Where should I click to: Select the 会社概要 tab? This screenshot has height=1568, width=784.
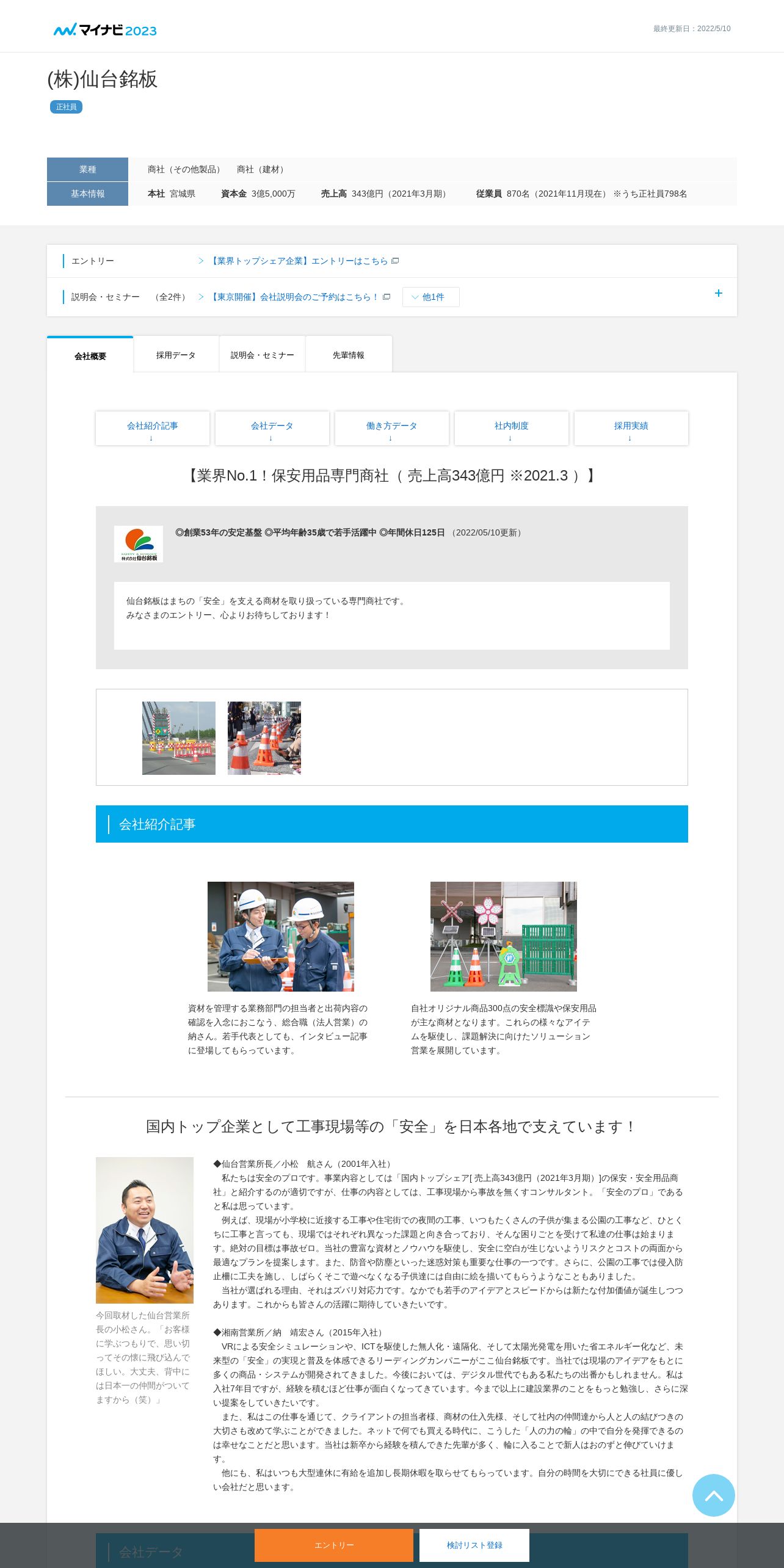[90, 355]
